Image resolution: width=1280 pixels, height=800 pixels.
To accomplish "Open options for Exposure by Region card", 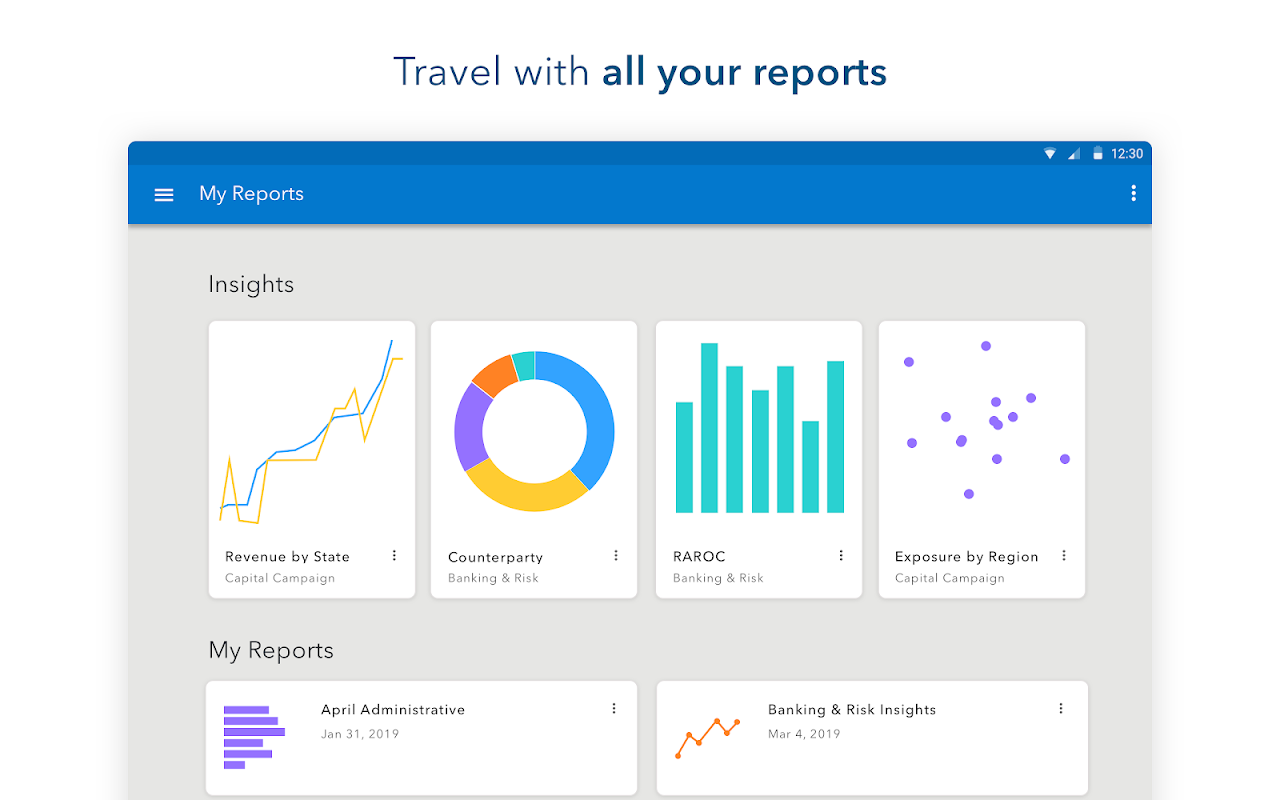I will click(1064, 556).
